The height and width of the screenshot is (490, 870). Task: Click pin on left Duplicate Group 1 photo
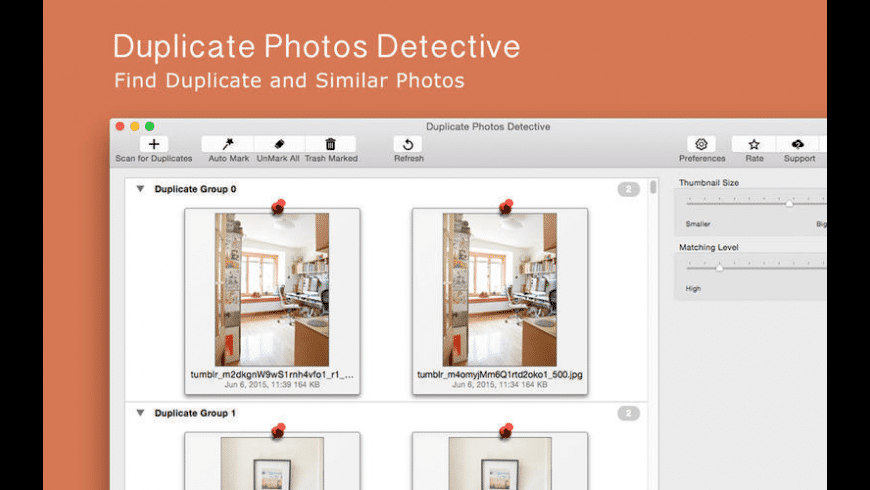[x=279, y=431]
